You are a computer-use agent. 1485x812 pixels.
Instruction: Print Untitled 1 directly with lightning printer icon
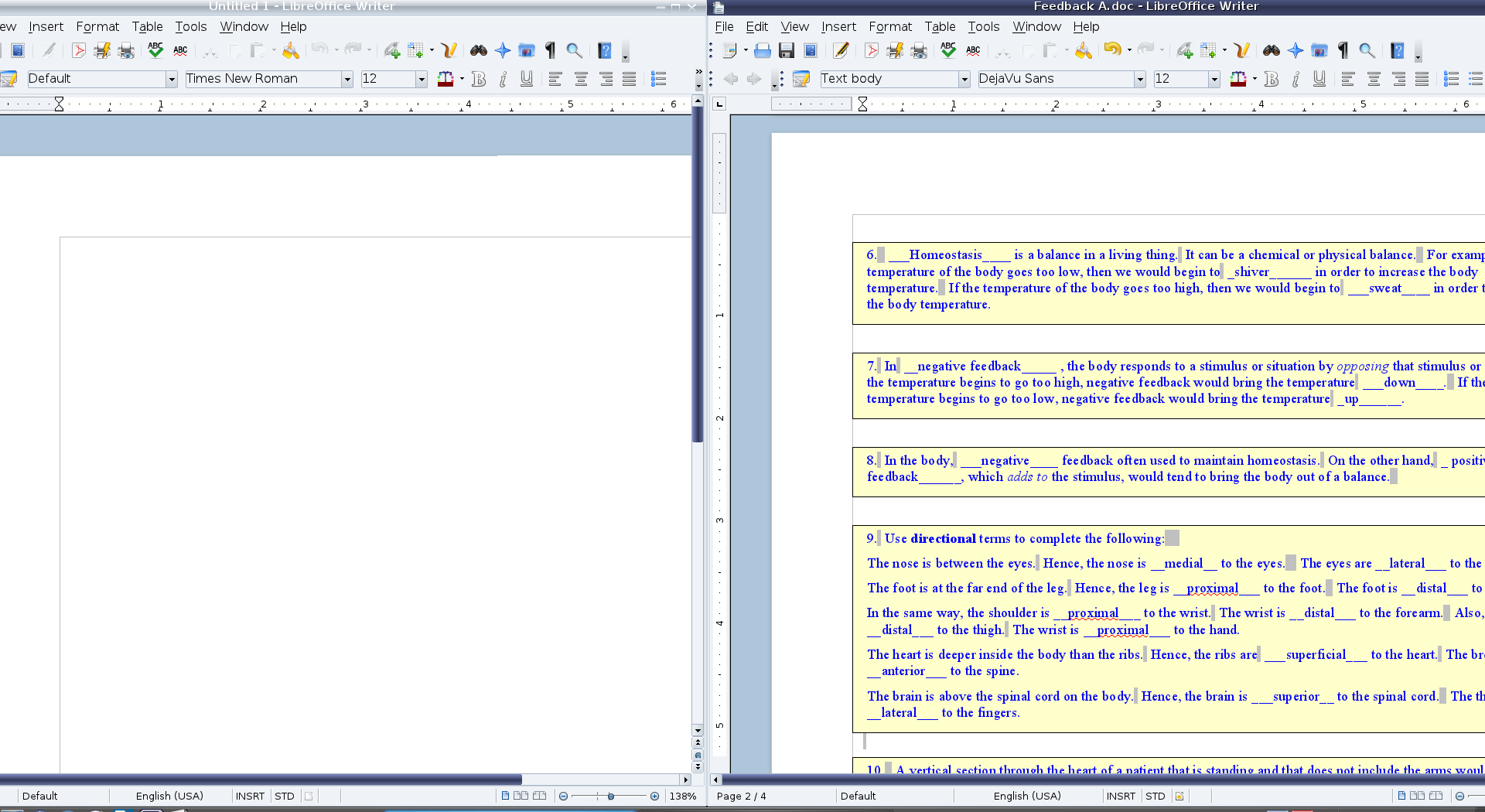pos(102,50)
